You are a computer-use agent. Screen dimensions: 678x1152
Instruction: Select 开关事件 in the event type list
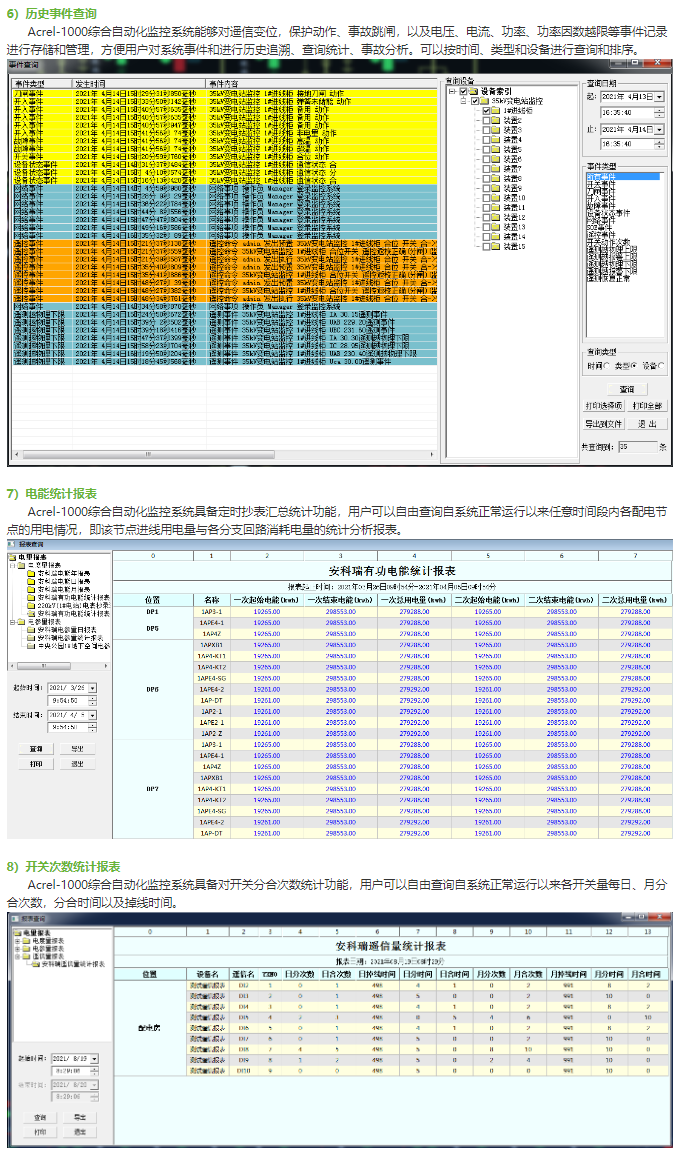[602, 184]
